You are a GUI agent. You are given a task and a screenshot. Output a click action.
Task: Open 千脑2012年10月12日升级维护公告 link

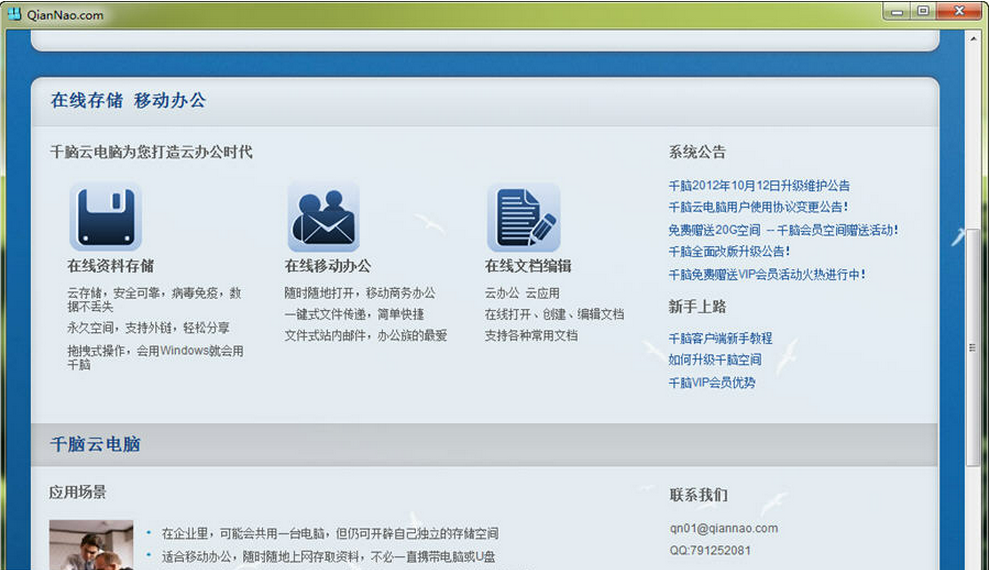pos(759,185)
